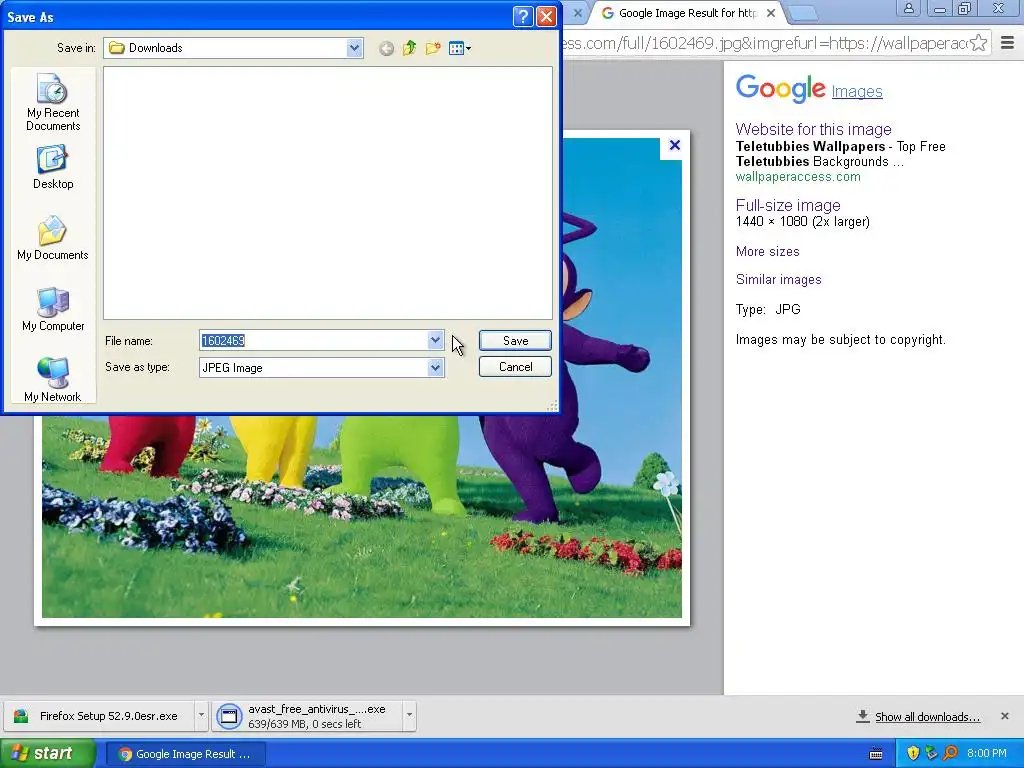
Task: Click Chrome address bar URL
Action: click(764, 43)
